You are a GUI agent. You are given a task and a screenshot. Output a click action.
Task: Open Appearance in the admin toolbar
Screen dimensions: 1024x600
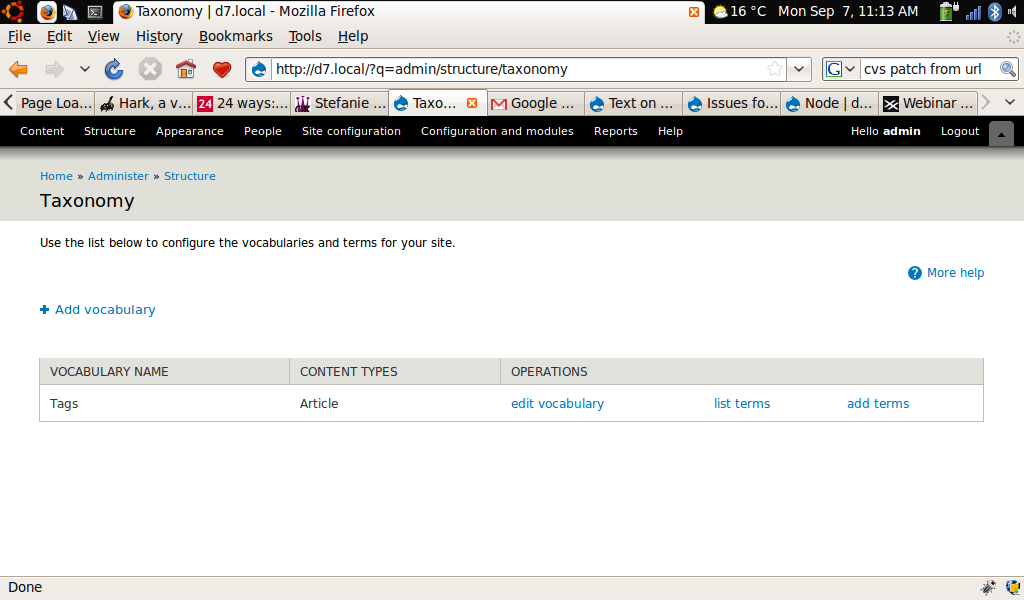[x=189, y=131]
